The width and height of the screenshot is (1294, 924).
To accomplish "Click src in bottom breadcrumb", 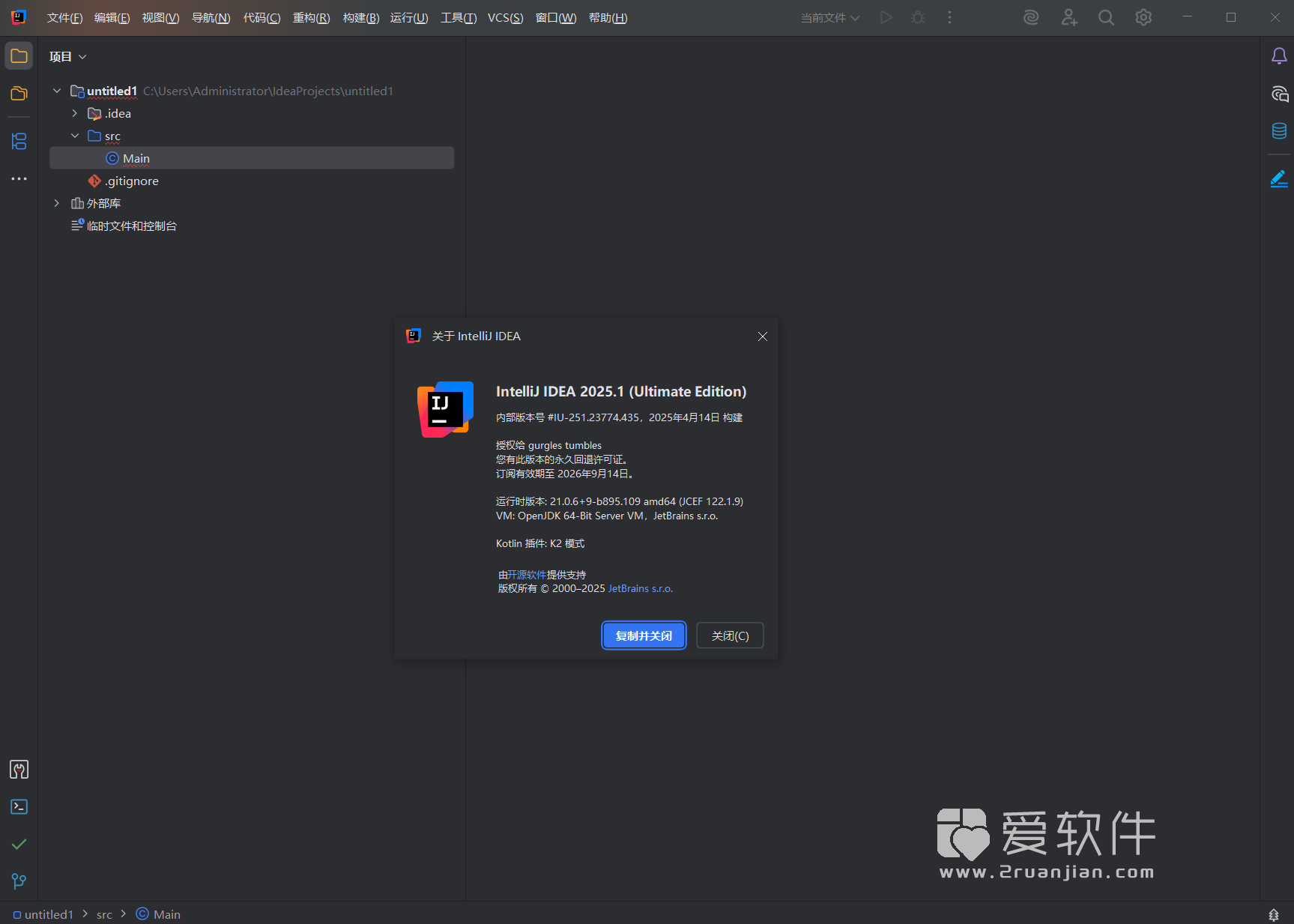I will click(x=104, y=914).
